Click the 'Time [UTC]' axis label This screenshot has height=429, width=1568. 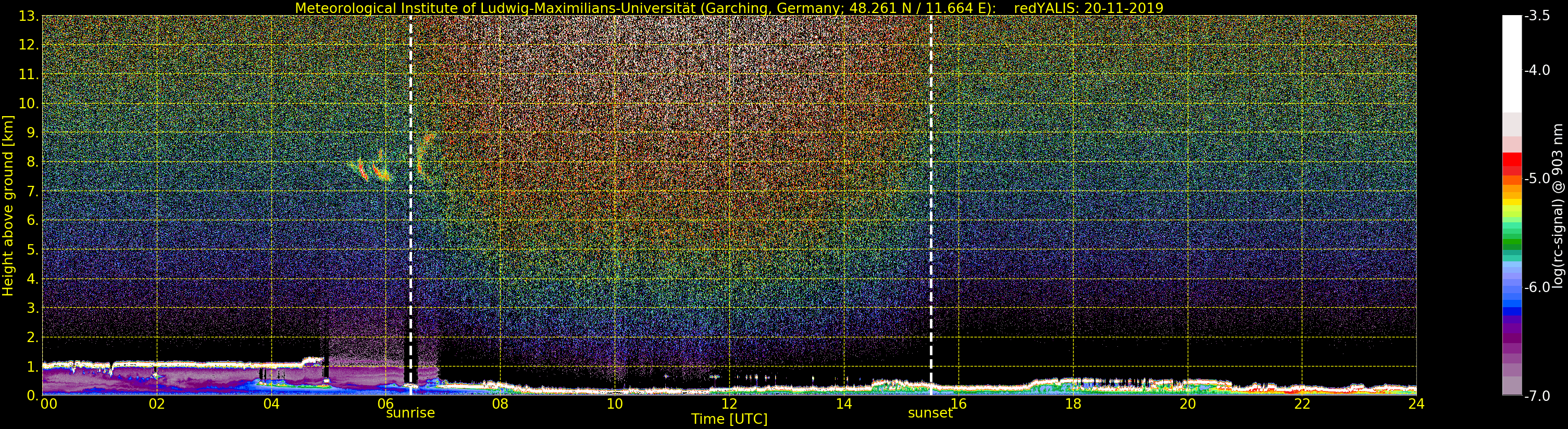pos(729,419)
